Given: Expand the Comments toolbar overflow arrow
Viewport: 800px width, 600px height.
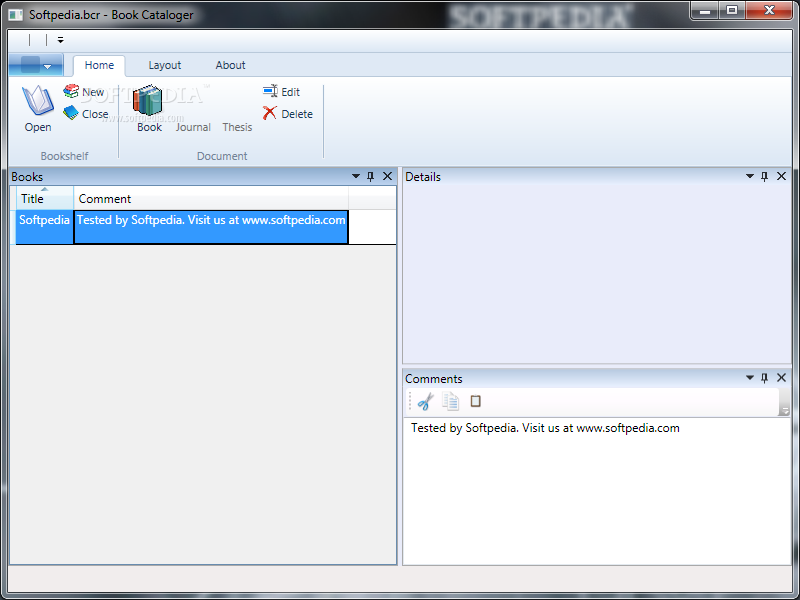Looking at the screenshot, I should click(785, 403).
